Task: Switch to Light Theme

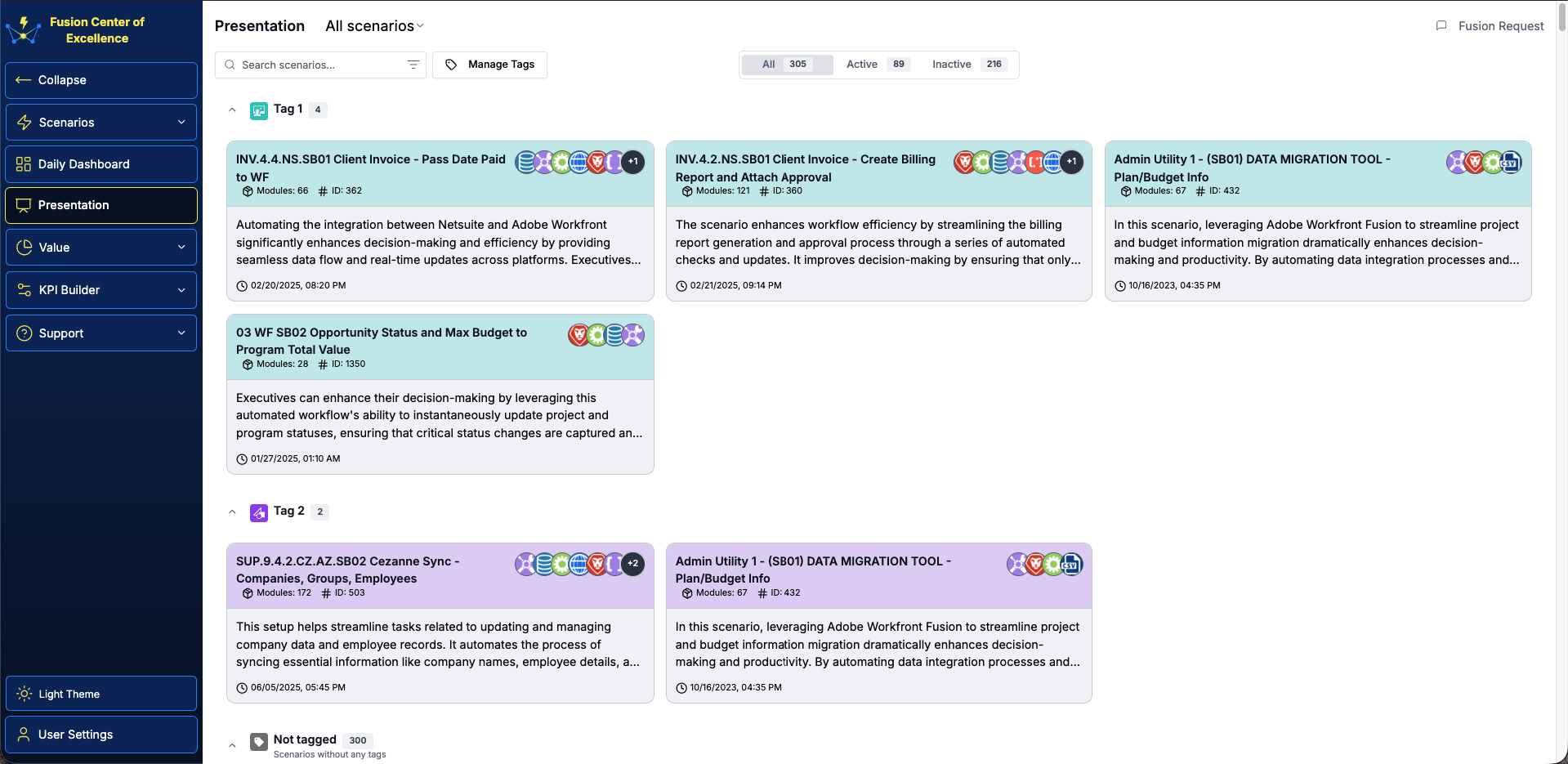Action: click(x=101, y=694)
